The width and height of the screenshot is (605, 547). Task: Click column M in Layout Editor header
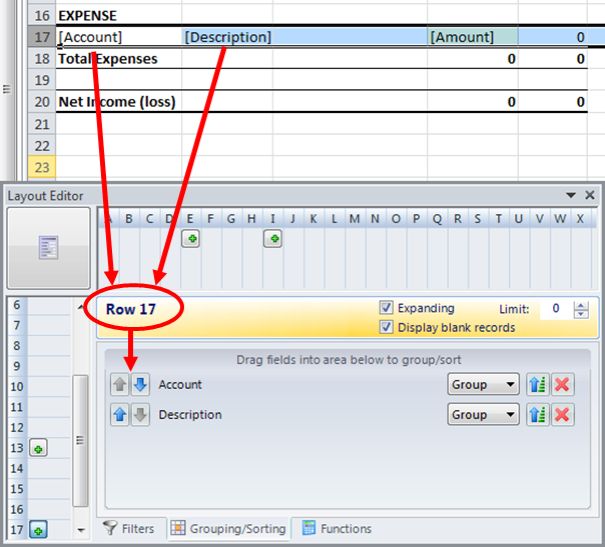coord(355,219)
